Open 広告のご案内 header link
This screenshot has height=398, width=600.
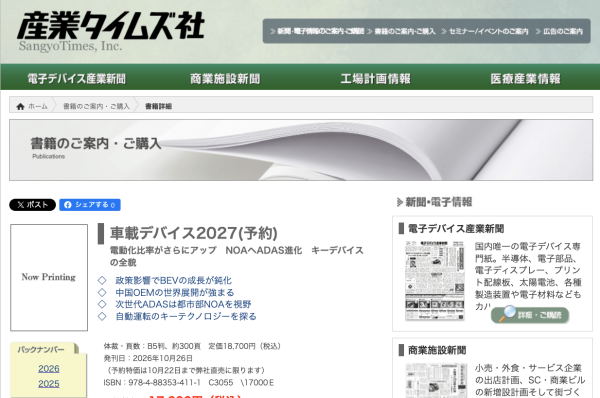point(559,31)
